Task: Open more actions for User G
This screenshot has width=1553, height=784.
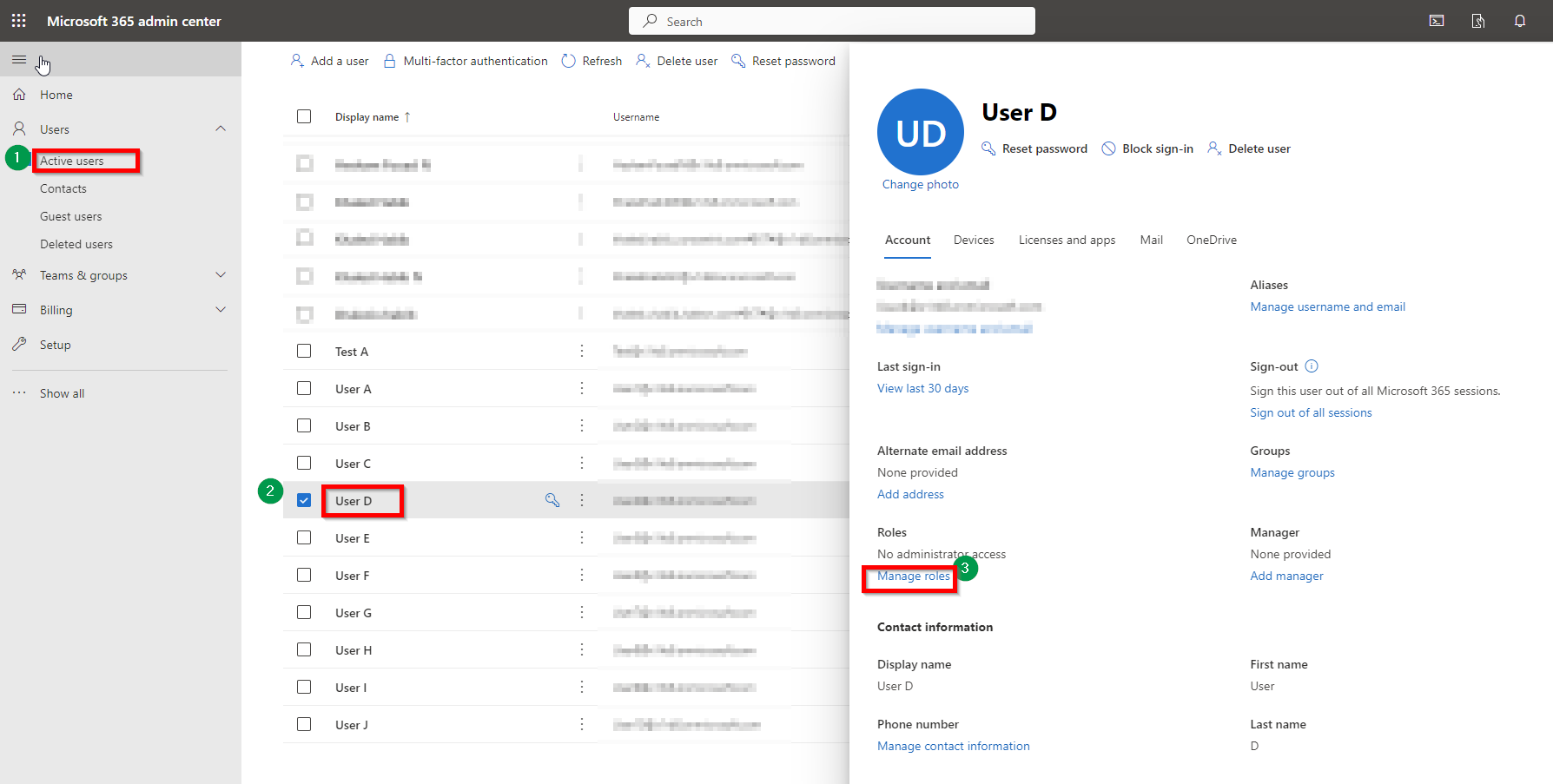Action: (582, 612)
